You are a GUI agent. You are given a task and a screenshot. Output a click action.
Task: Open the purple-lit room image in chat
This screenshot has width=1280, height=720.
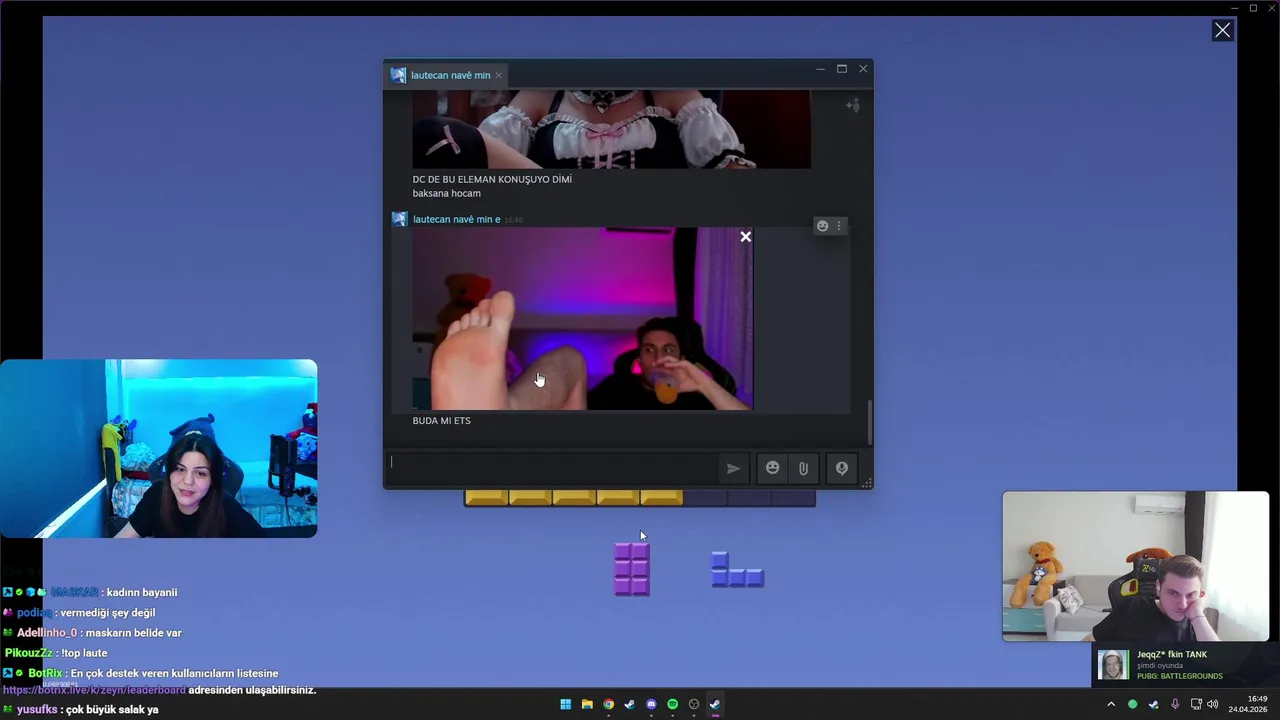click(x=583, y=319)
